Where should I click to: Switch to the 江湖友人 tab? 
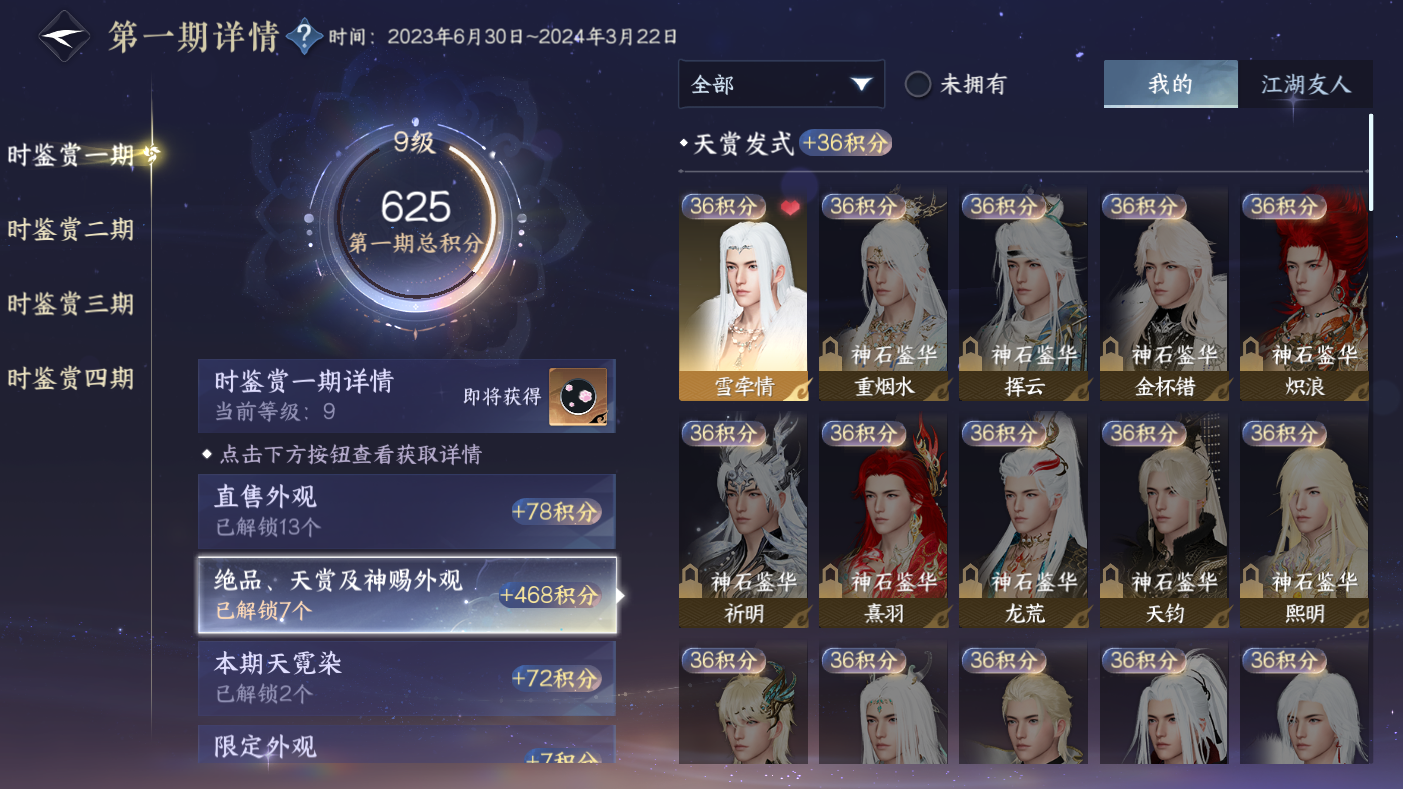coord(1305,84)
